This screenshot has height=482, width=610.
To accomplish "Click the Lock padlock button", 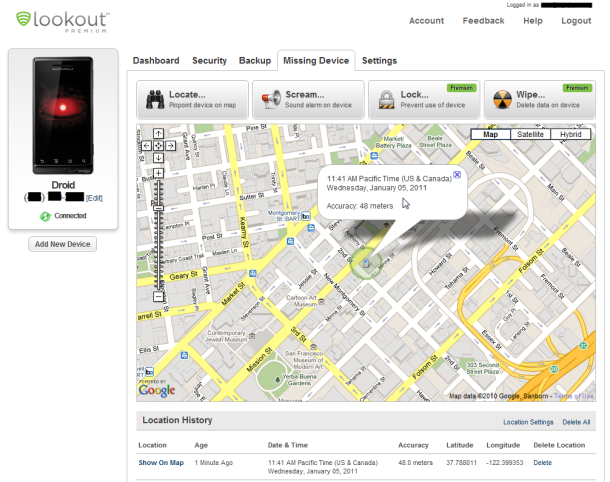I will tap(424, 100).
